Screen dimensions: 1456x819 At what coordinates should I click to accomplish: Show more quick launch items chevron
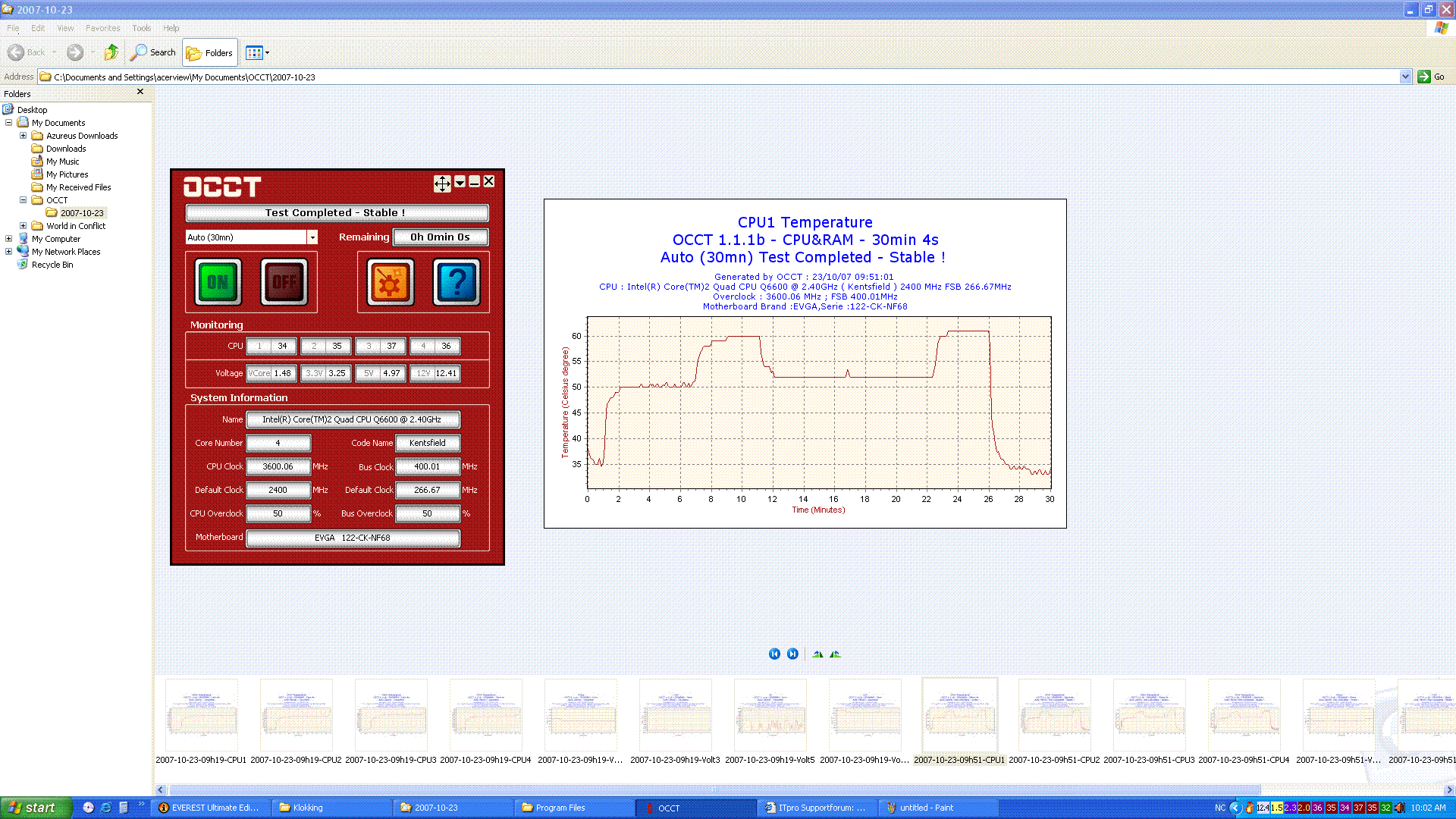coord(141,804)
